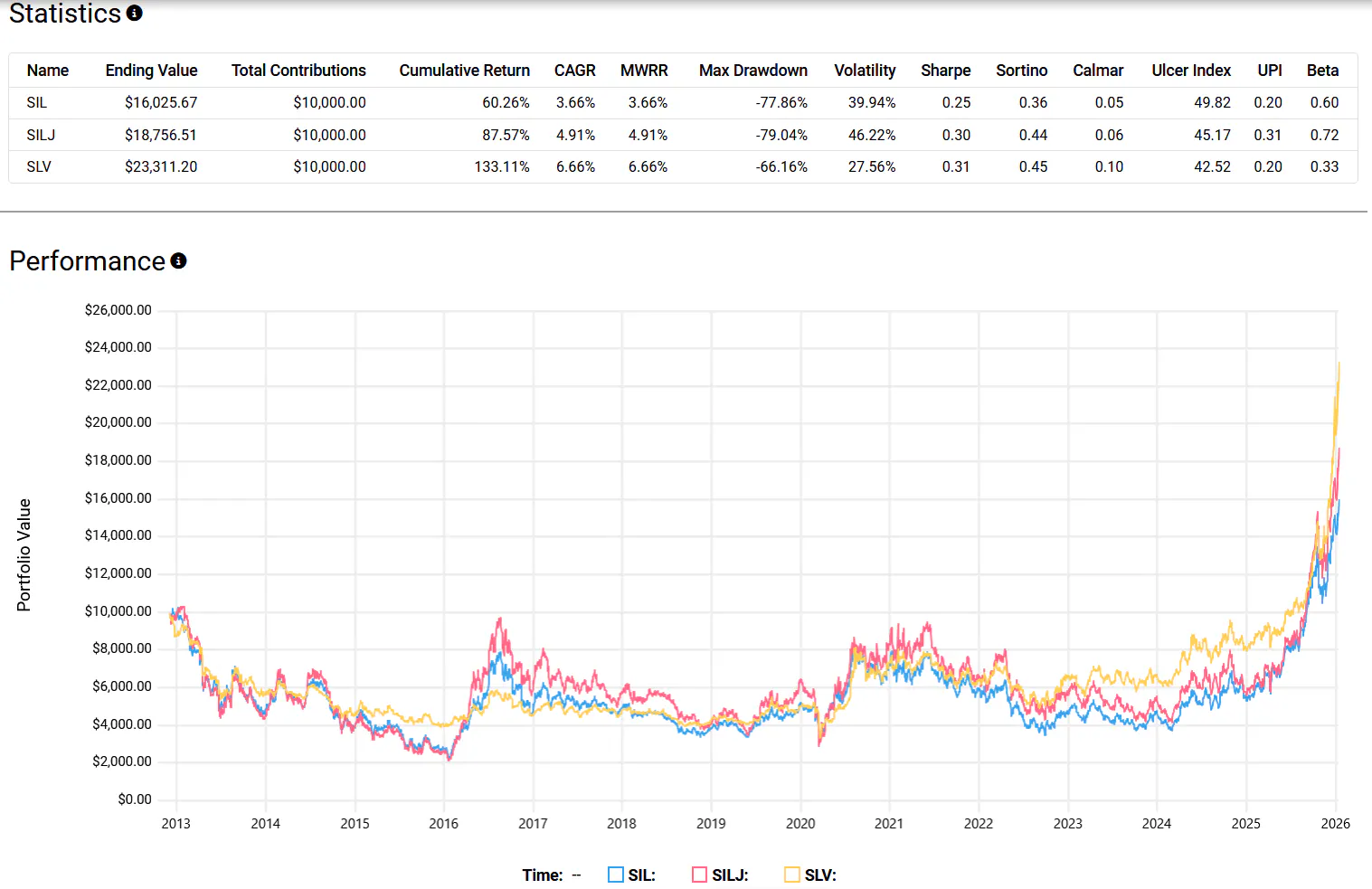Select the SILJ name cell in the table
The width and height of the screenshot is (1372, 889).
41,136
